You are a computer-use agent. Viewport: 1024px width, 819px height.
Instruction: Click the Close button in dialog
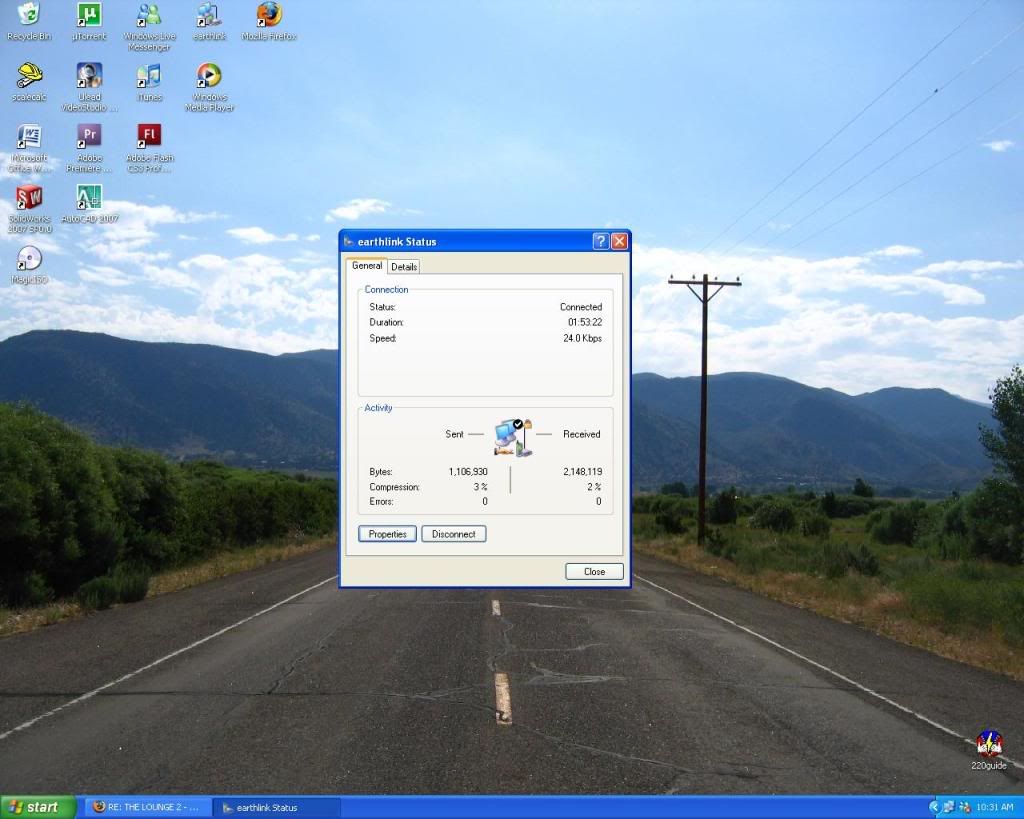point(594,572)
